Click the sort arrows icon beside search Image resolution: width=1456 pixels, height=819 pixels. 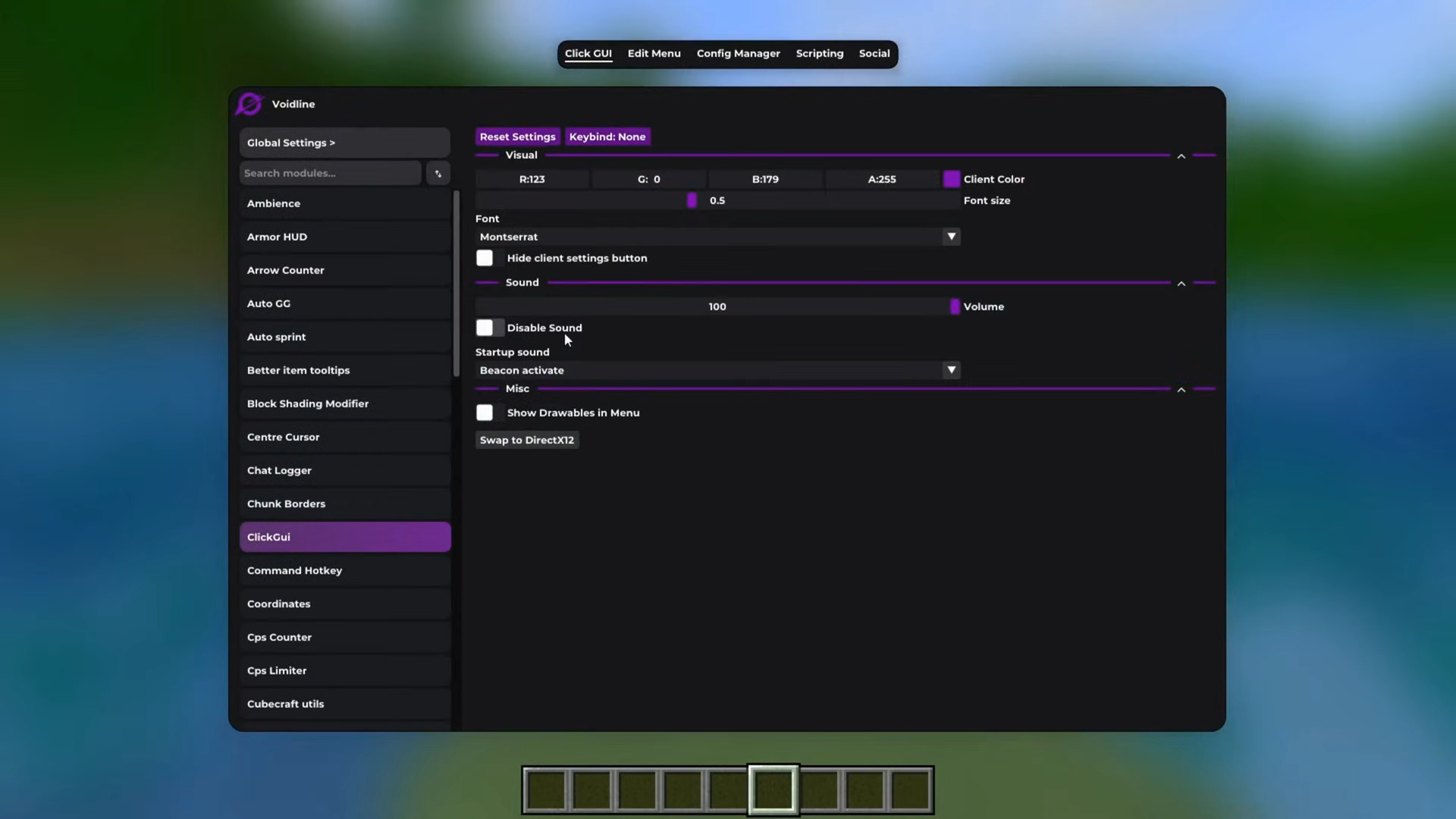pyautogui.click(x=438, y=174)
